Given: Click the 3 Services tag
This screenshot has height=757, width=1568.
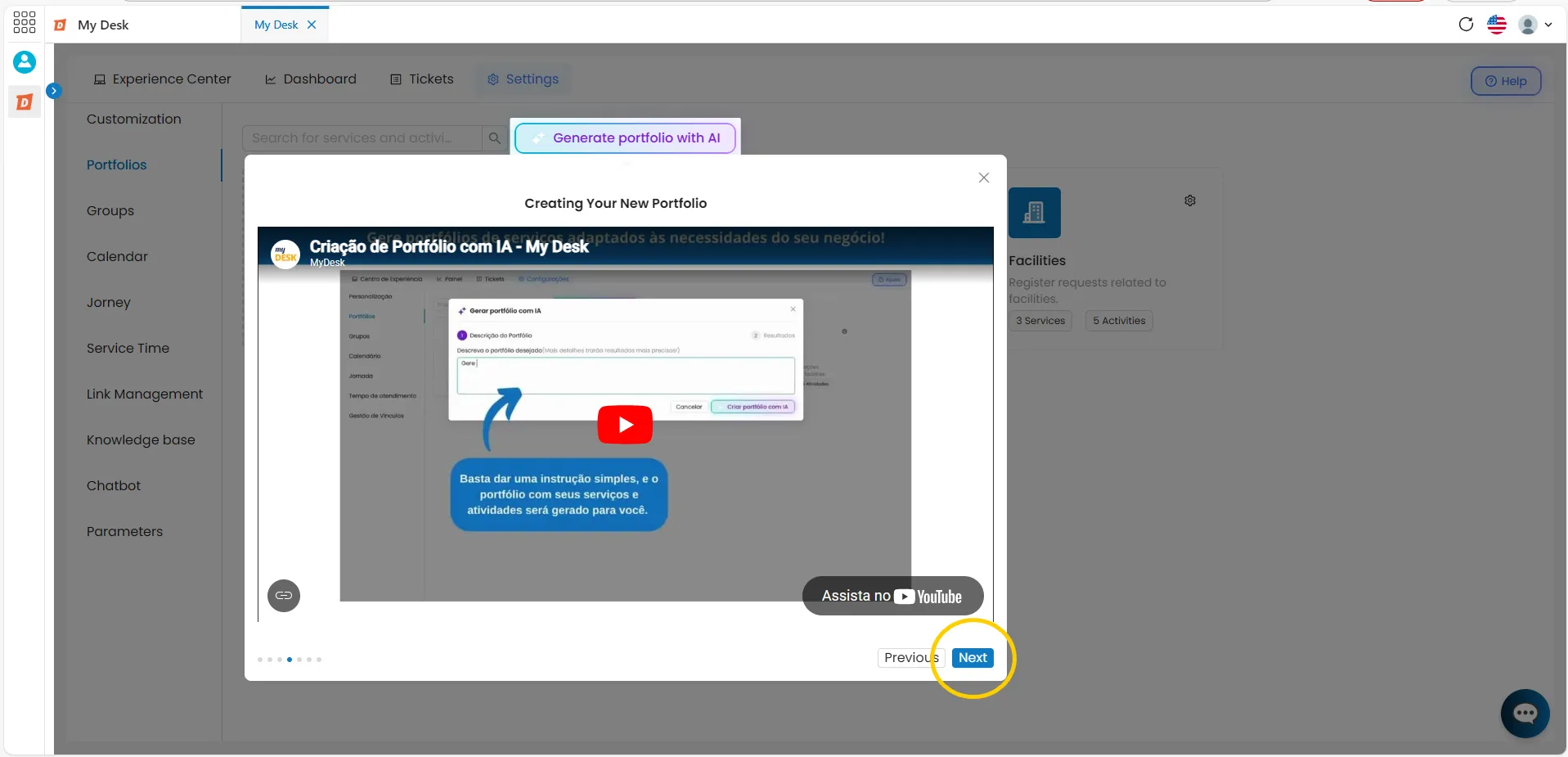Looking at the screenshot, I should point(1040,321).
